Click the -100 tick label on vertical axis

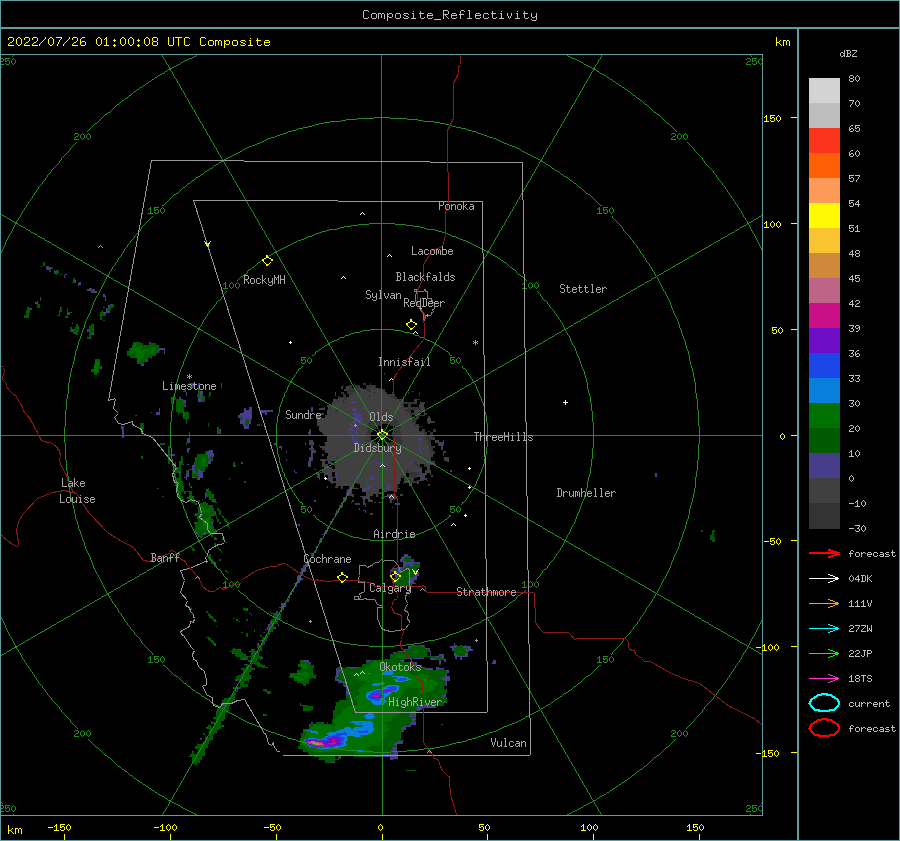point(767,647)
